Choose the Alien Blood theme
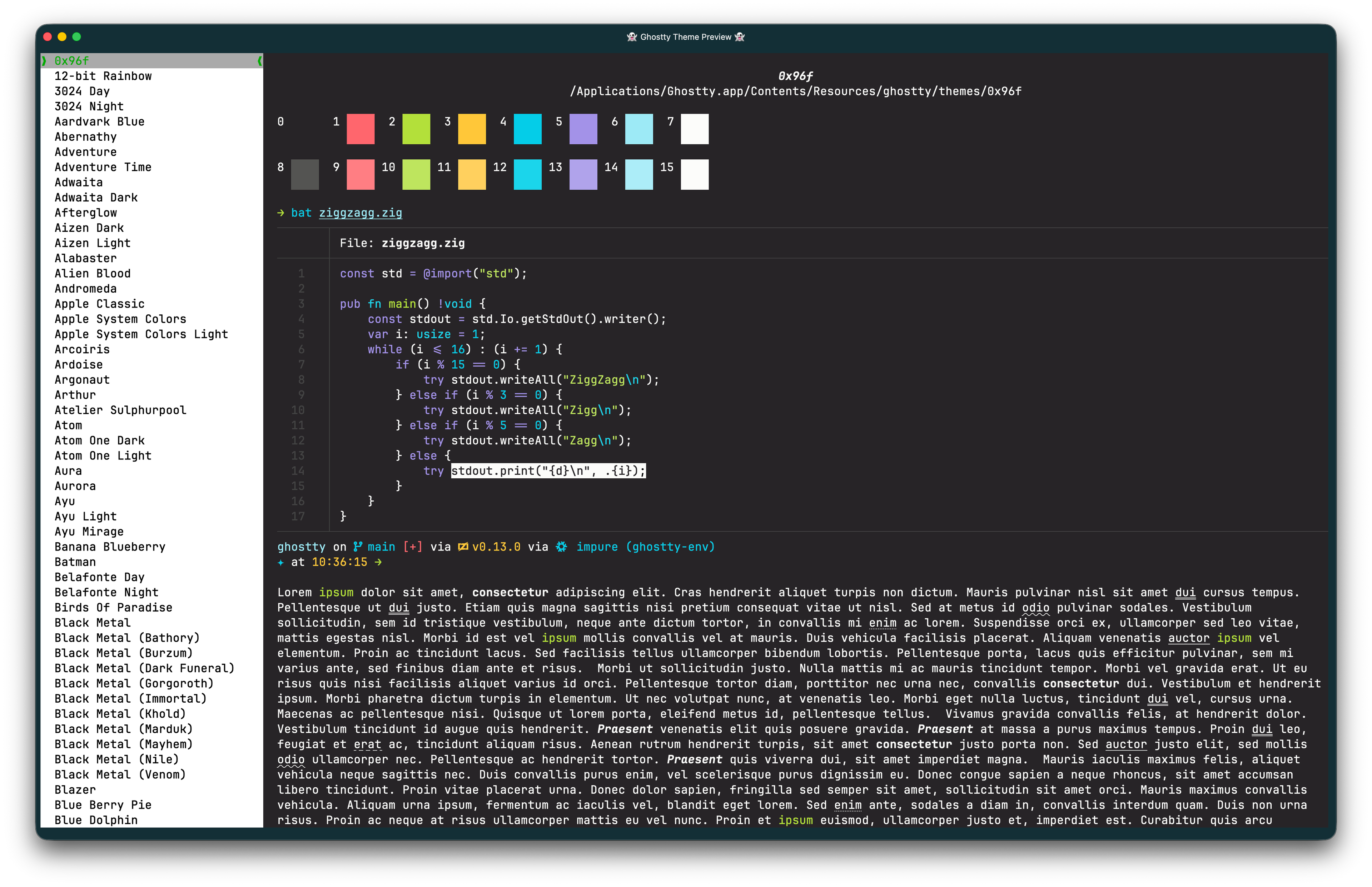This screenshot has width=1372, height=887. 92,274
